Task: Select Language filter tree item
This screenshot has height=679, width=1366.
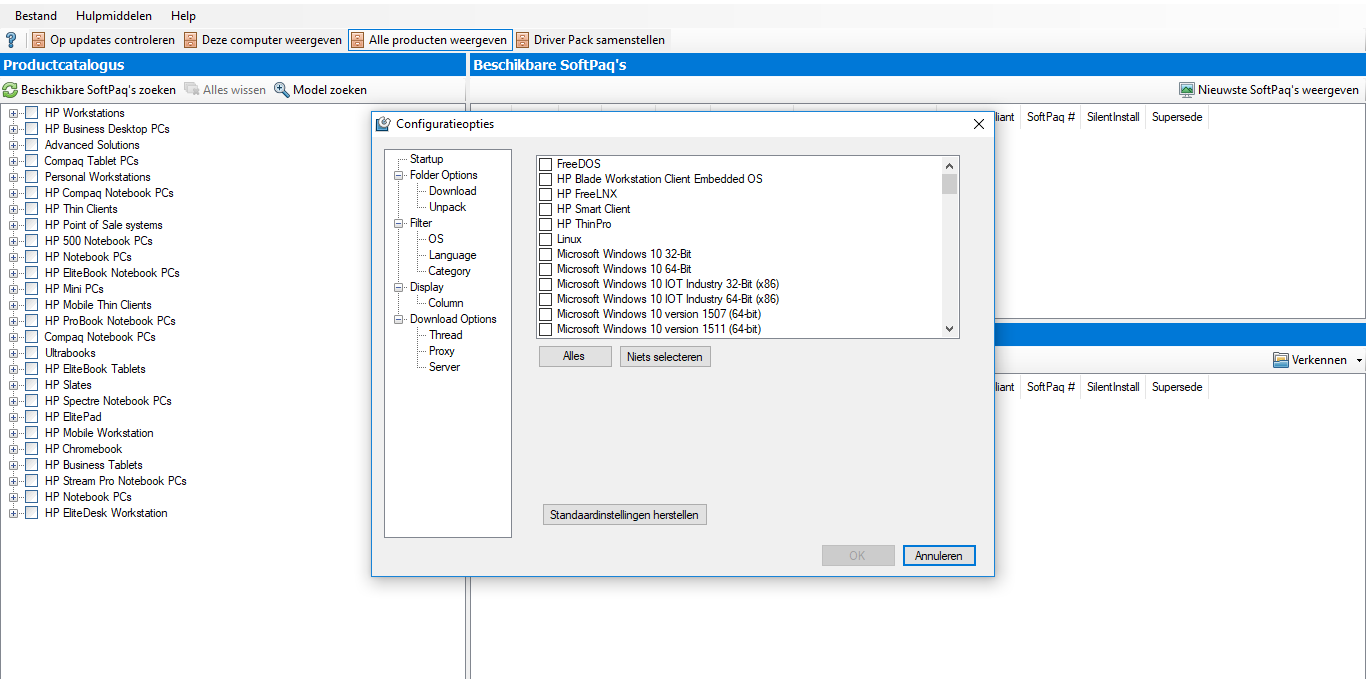Action: pyautogui.click(x=452, y=255)
